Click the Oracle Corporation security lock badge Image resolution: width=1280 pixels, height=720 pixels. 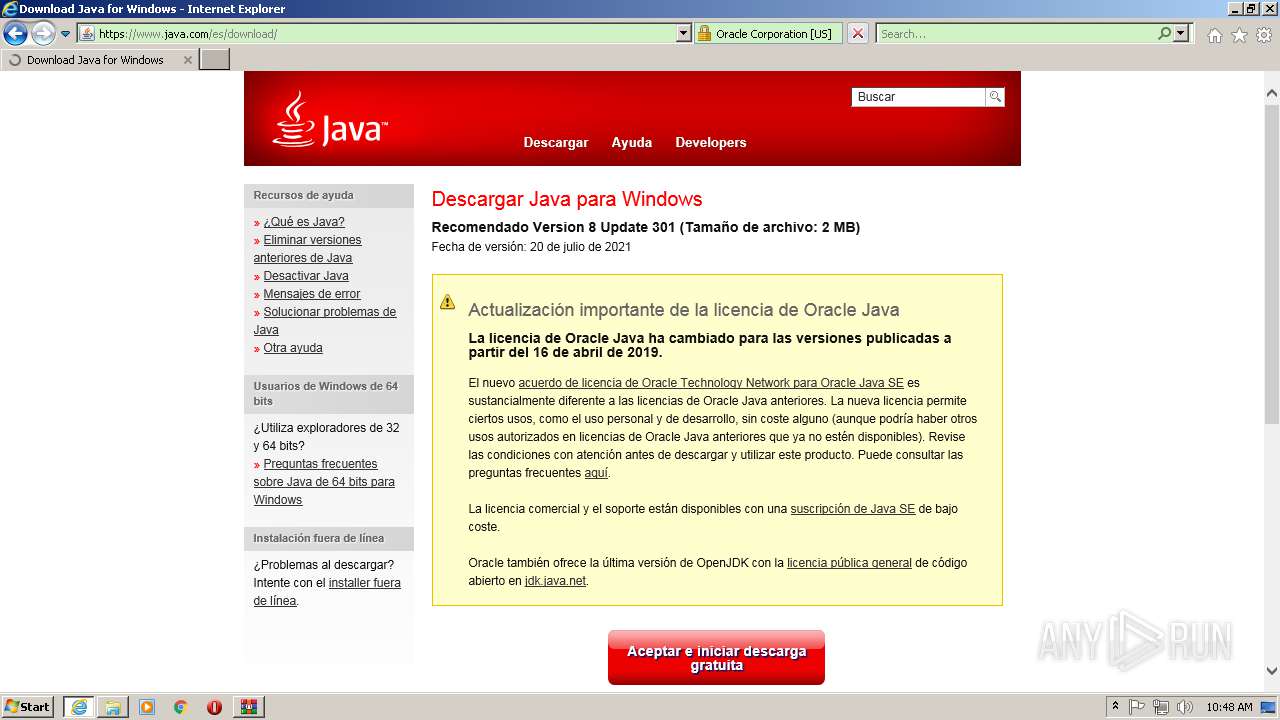(767, 34)
